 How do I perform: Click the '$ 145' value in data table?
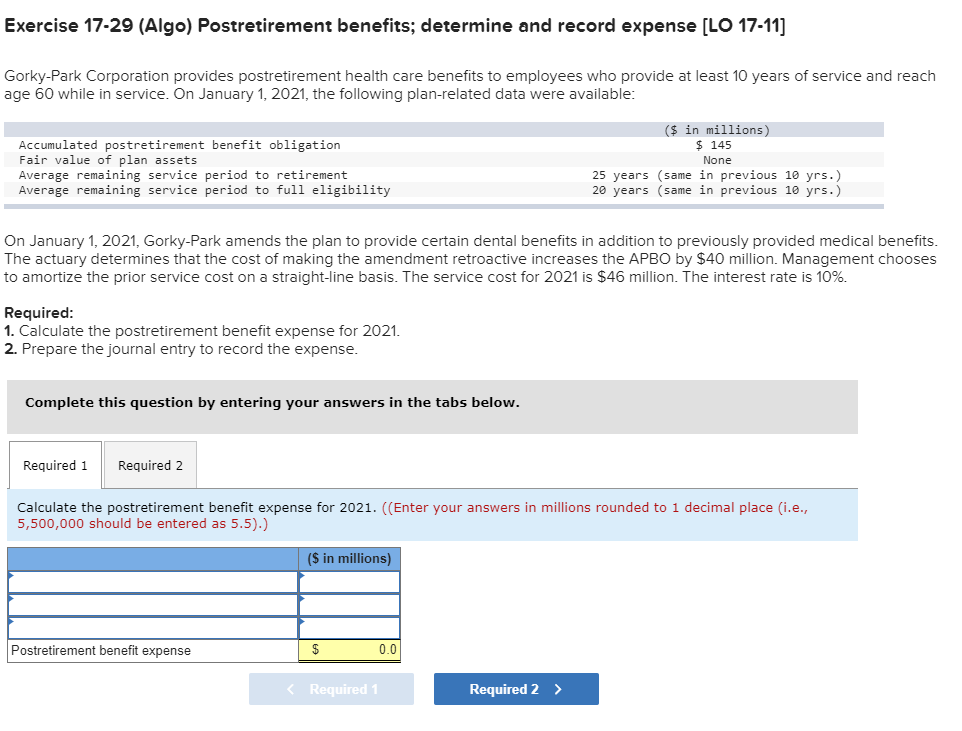714,145
